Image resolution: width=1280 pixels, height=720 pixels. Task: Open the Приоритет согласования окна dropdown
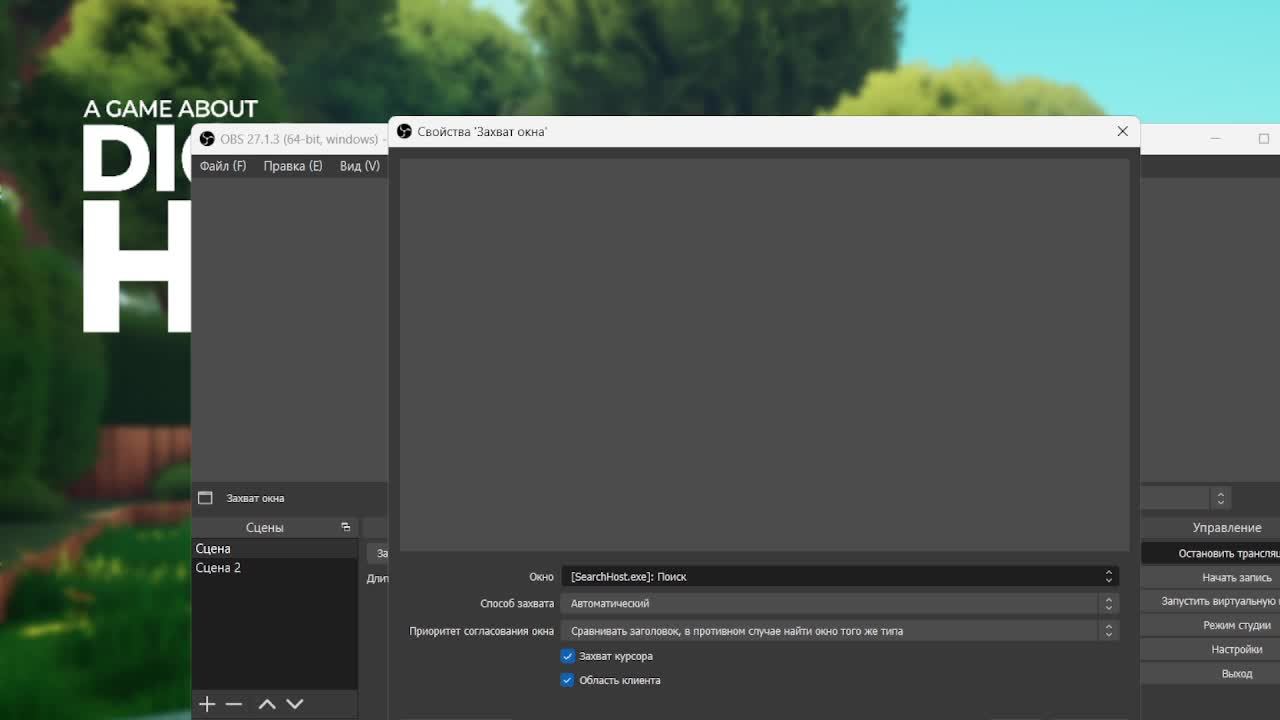click(x=839, y=631)
